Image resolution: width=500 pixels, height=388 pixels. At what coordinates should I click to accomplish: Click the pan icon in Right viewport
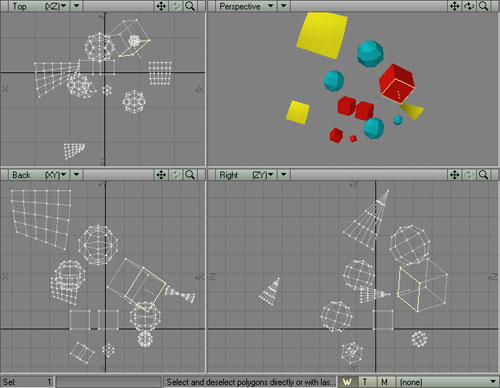[455, 175]
